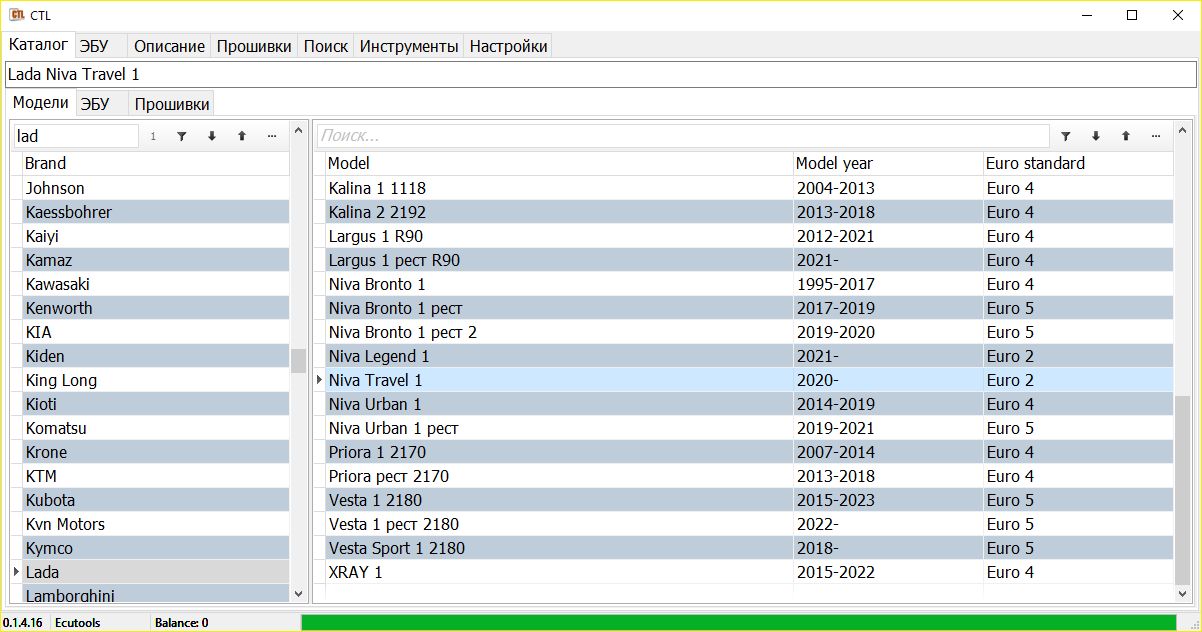Select the Johnson brand row

tap(156, 188)
